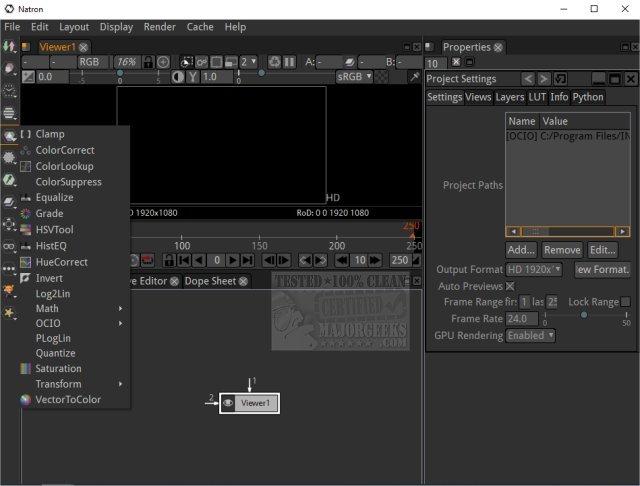
Task: Click the Frame Rate input field
Action: pos(523,319)
